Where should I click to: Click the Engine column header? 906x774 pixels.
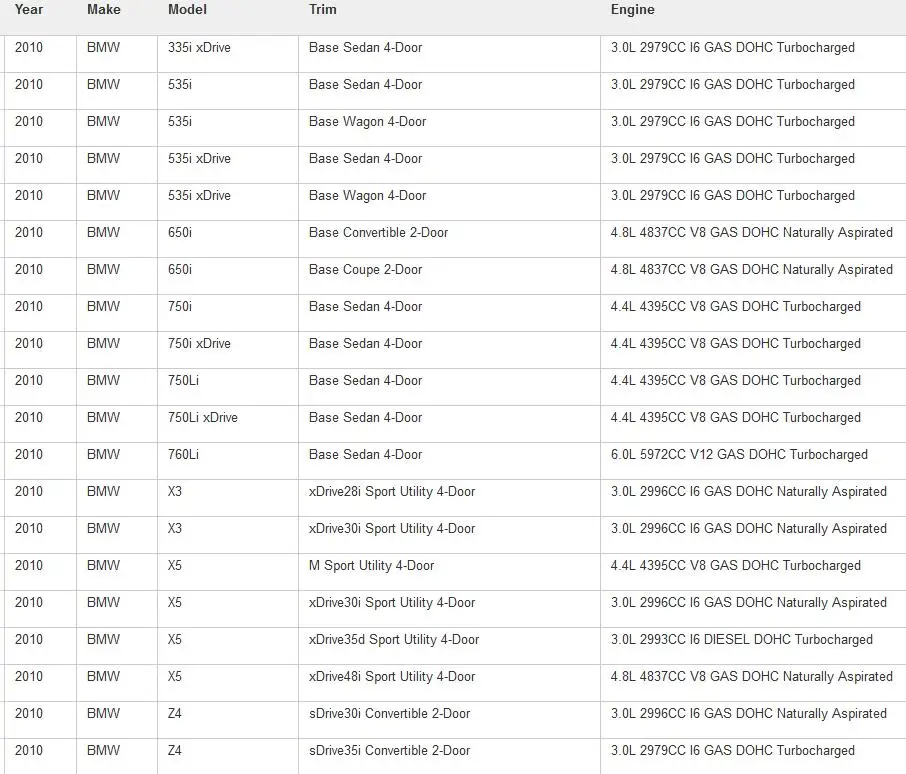pos(633,10)
